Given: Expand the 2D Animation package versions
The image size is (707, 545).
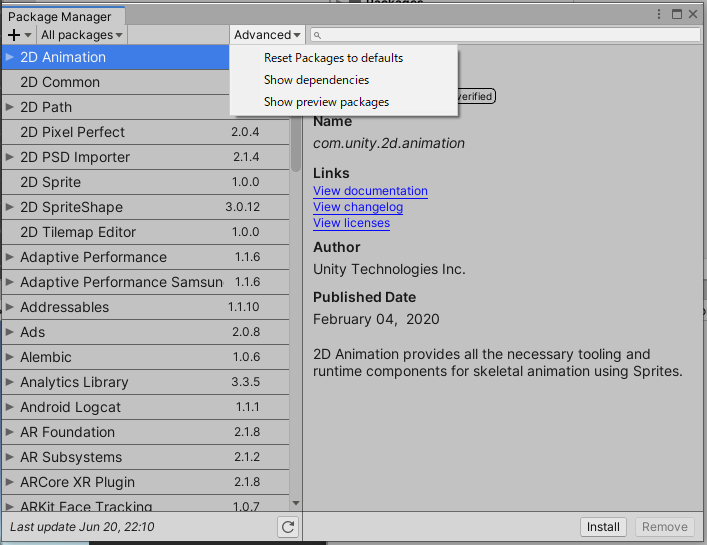Looking at the screenshot, I should pyautogui.click(x=9, y=57).
